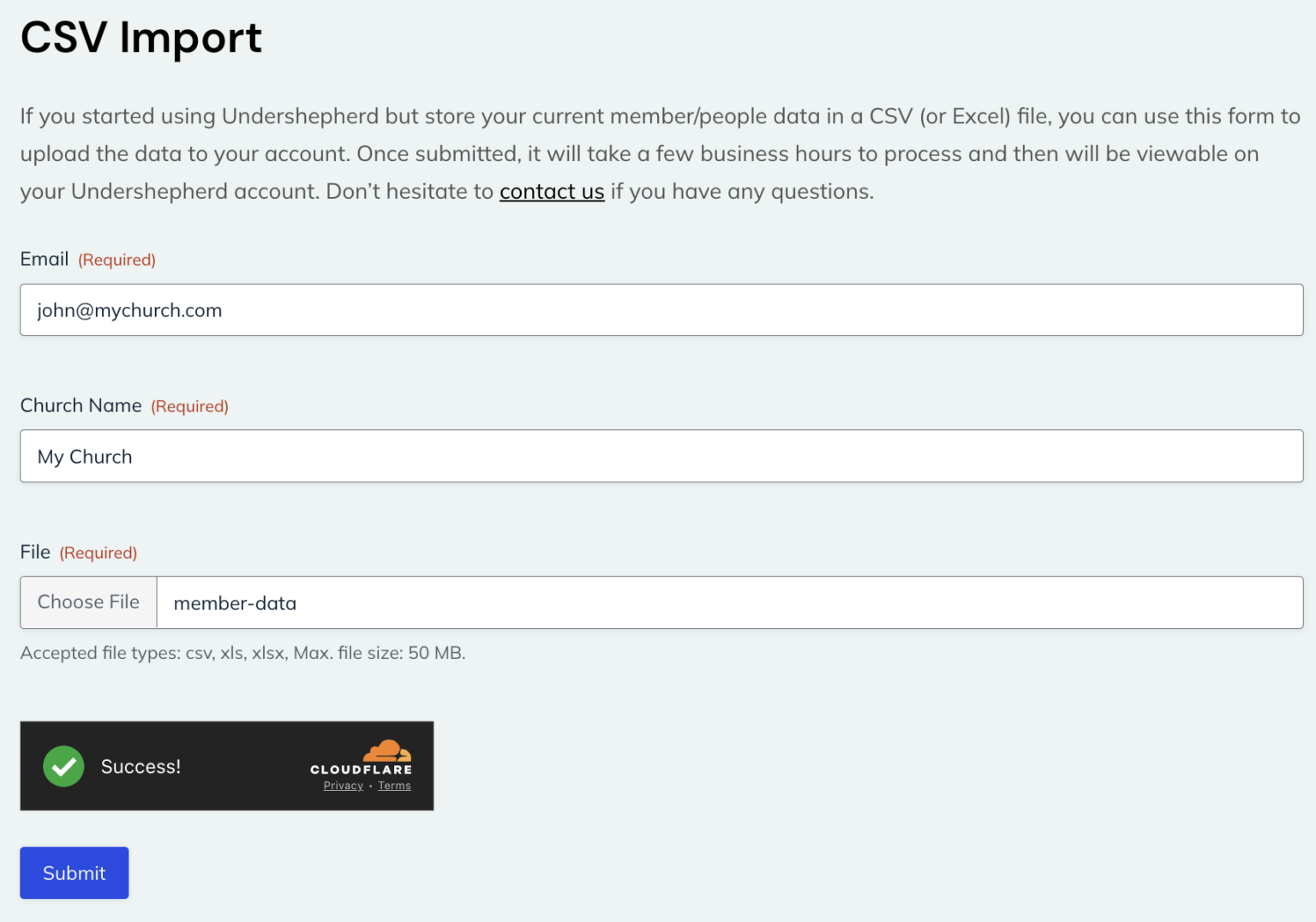The height and width of the screenshot is (922, 1316).
Task: Click the CLOUDFLARE wordmark in the widget
Action: (362, 769)
